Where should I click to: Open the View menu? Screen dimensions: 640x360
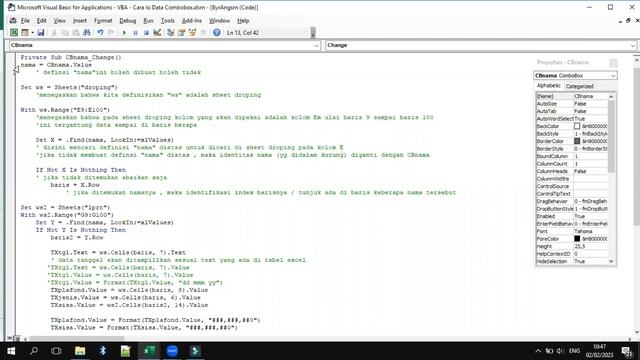point(60,20)
